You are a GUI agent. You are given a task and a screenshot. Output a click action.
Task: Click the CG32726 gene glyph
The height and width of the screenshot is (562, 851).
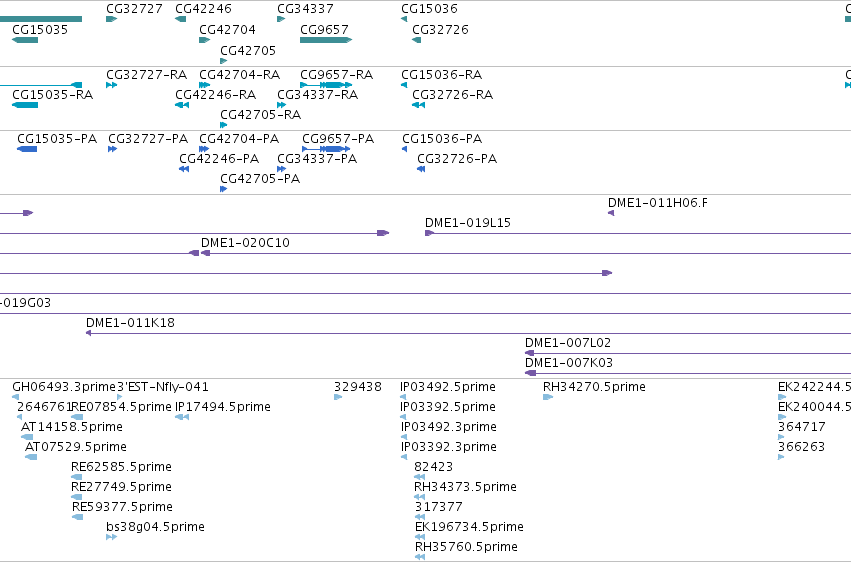point(416,40)
